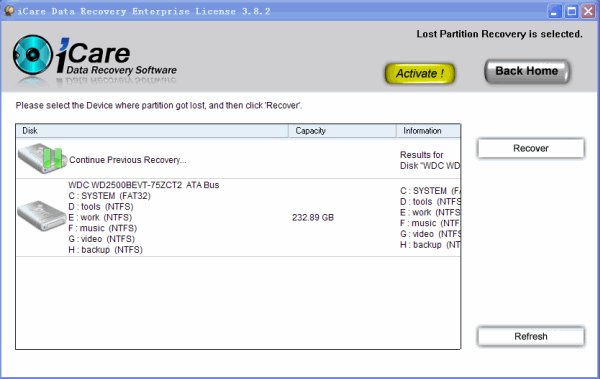Sort by the Disk column header
The image size is (600, 379).
(152, 131)
